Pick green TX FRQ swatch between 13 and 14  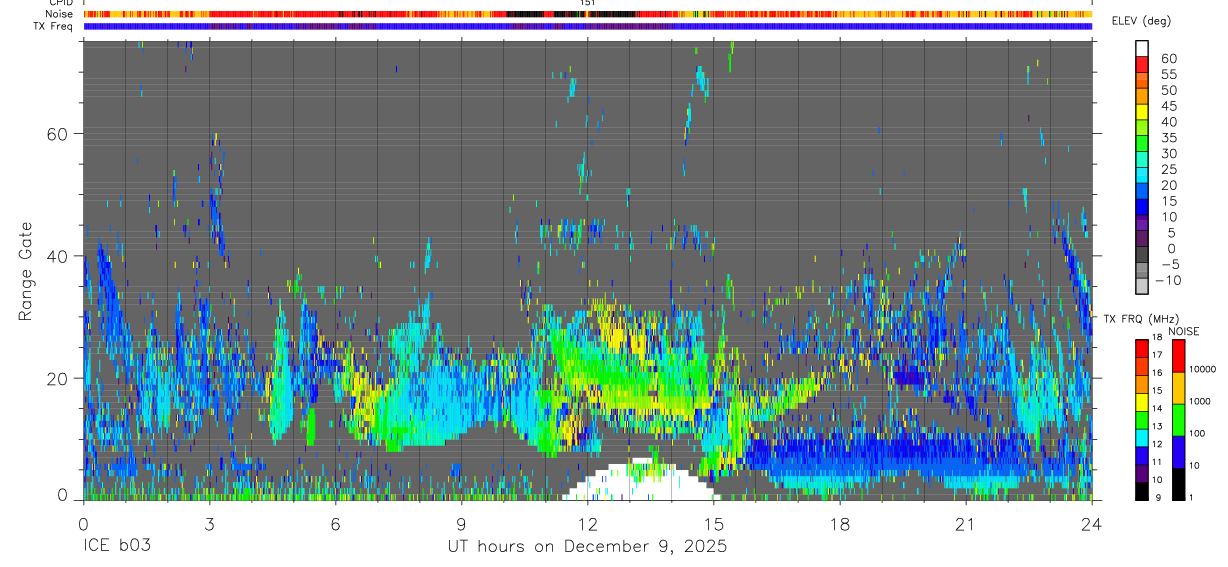(x=1142, y=418)
